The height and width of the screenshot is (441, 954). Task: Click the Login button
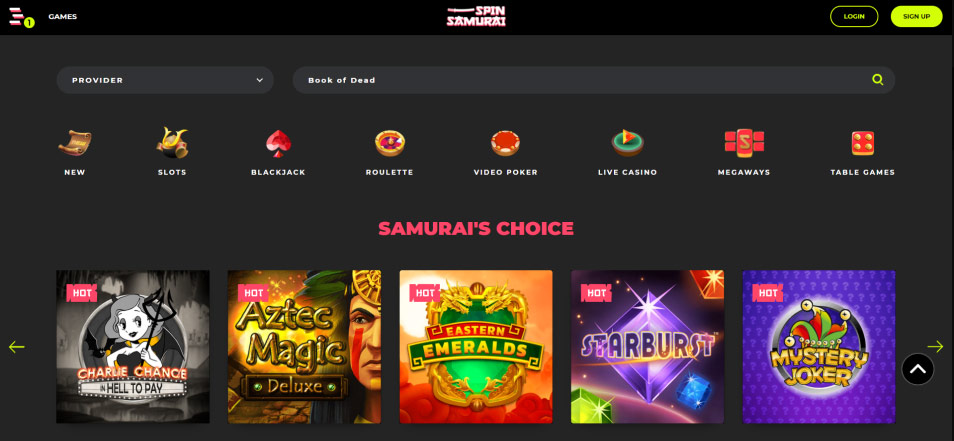[x=854, y=16]
